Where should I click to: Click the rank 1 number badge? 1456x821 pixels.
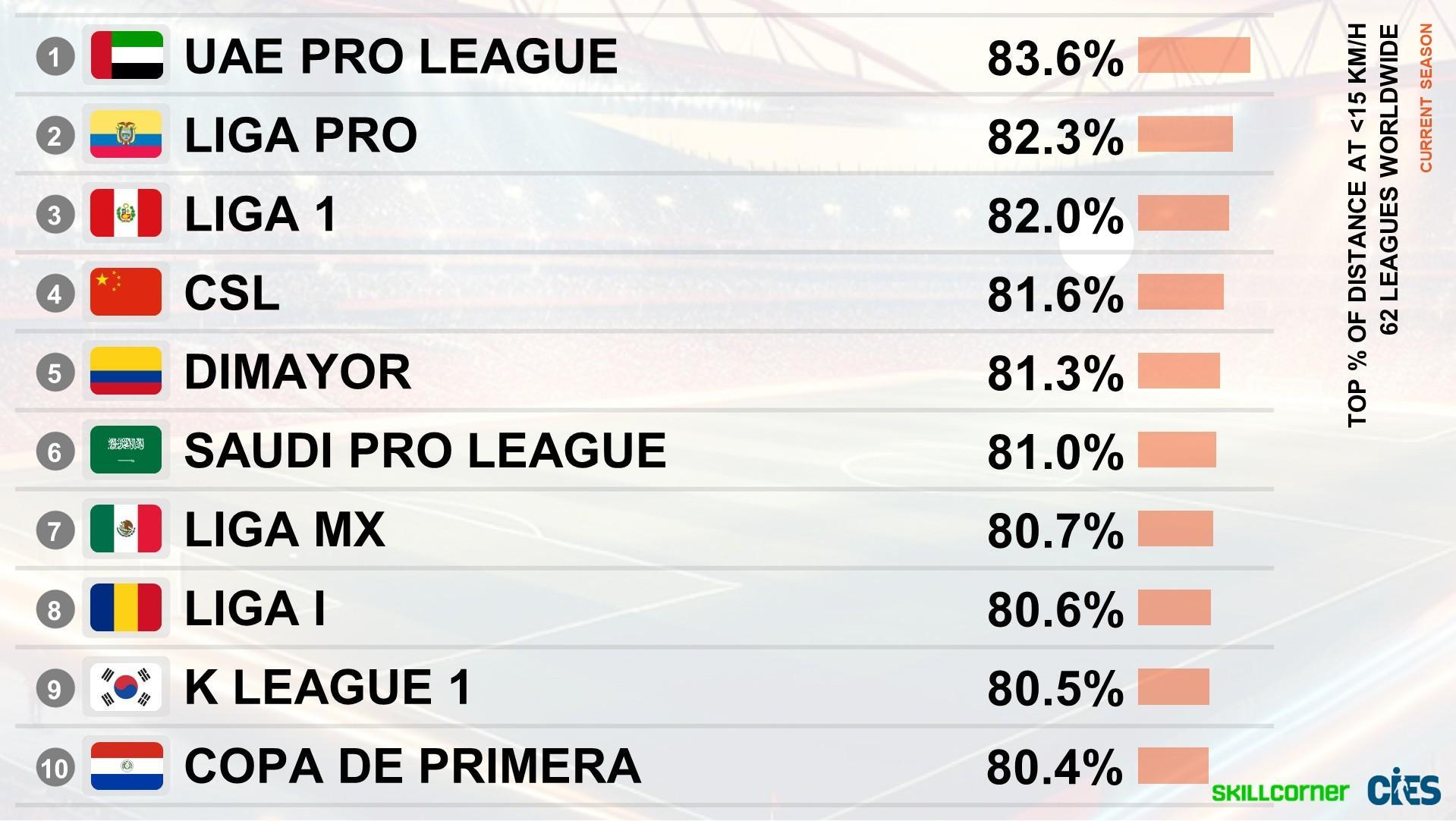click(x=55, y=57)
